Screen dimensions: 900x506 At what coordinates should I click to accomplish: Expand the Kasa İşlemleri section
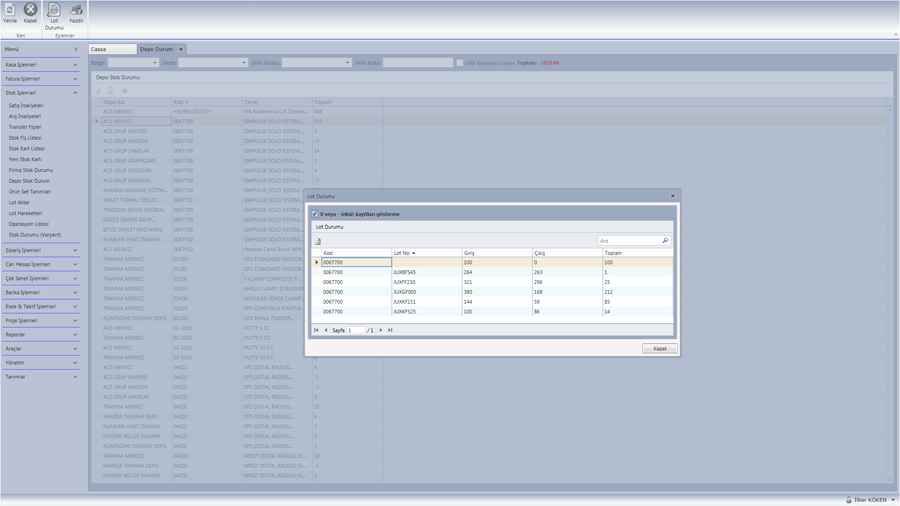coord(41,65)
